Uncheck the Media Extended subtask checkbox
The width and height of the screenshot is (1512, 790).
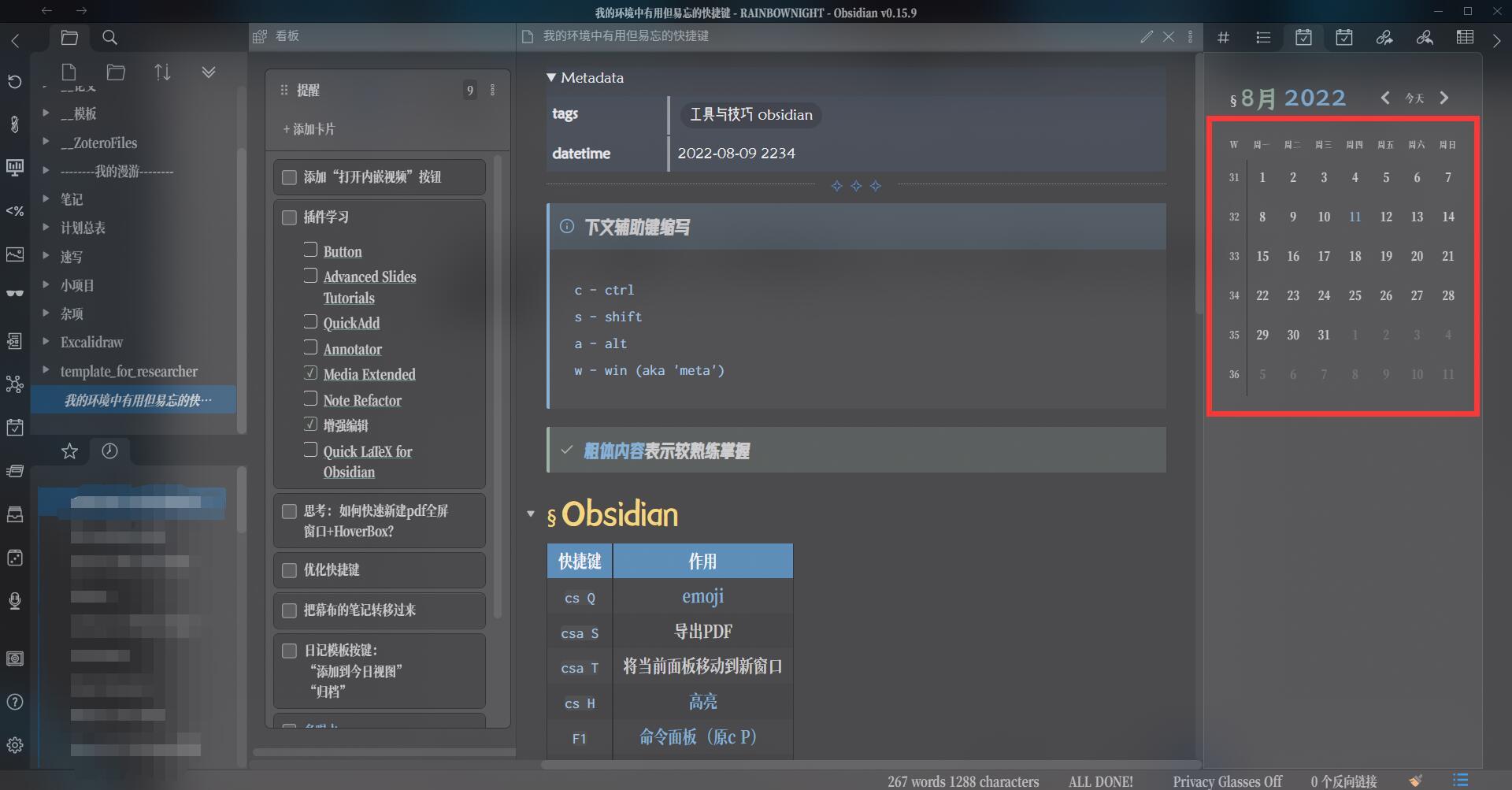tap(310, 373)
